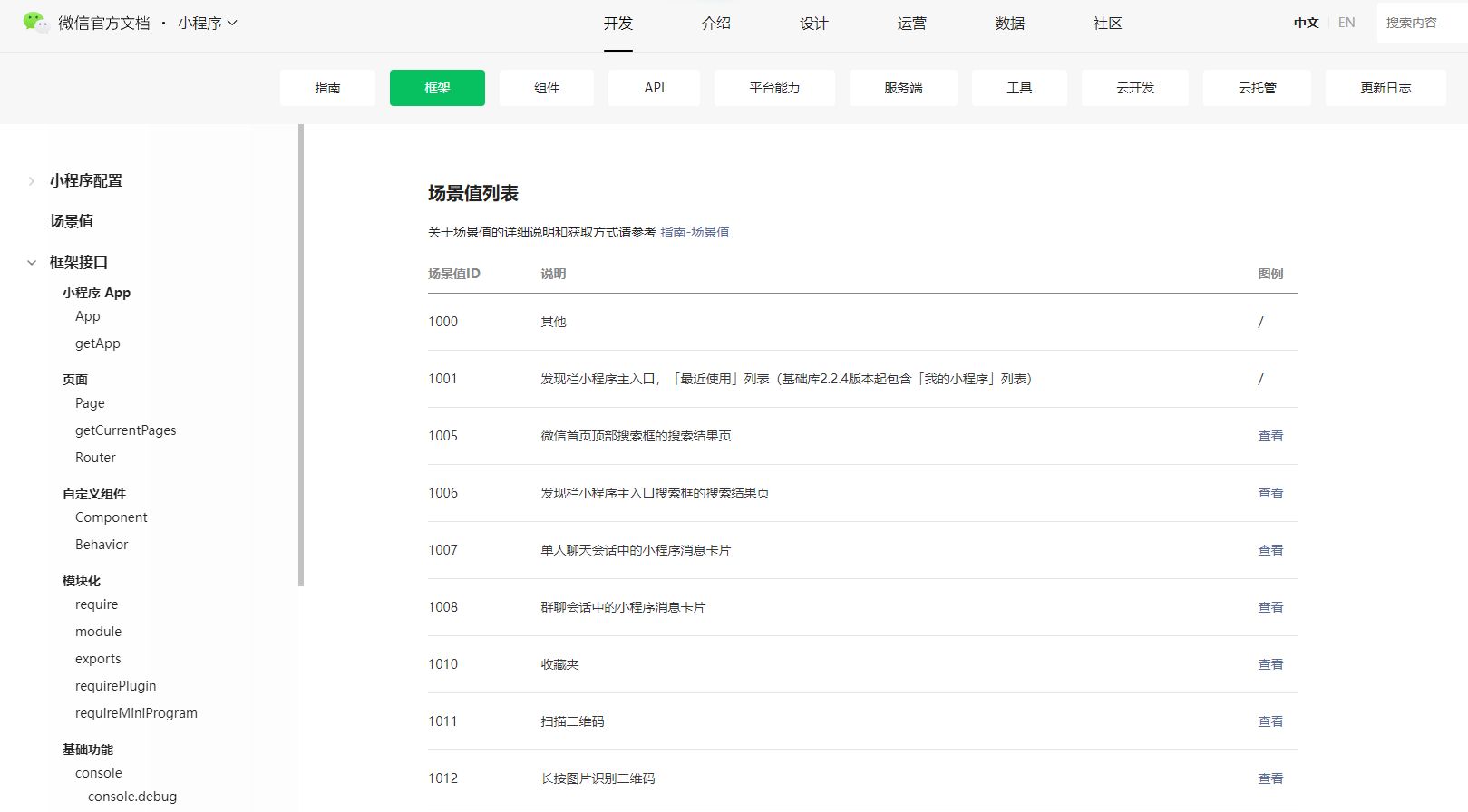Click the 小程序 App sidebar heading
This screenshot has height=812, width=1468.
pos(96,293)
